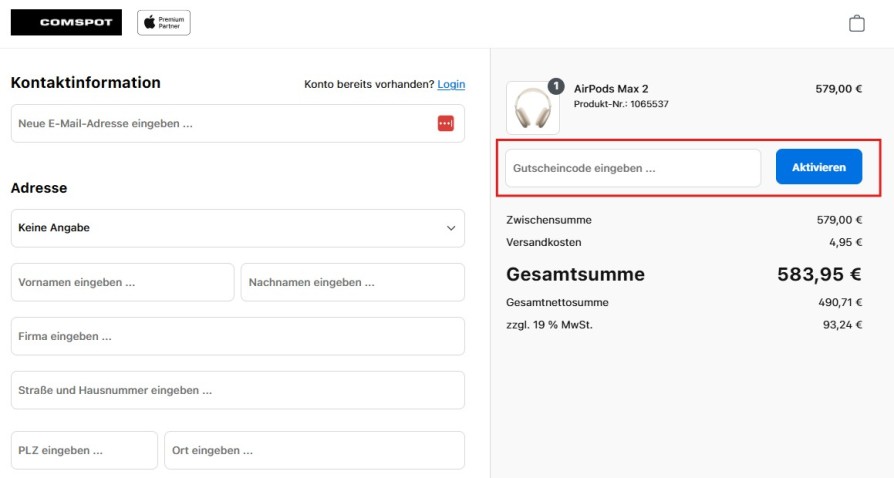The height and width of the screenshot is (478, 894).
Task: Click the Zwischensumme label
Action: coord(548,220)
